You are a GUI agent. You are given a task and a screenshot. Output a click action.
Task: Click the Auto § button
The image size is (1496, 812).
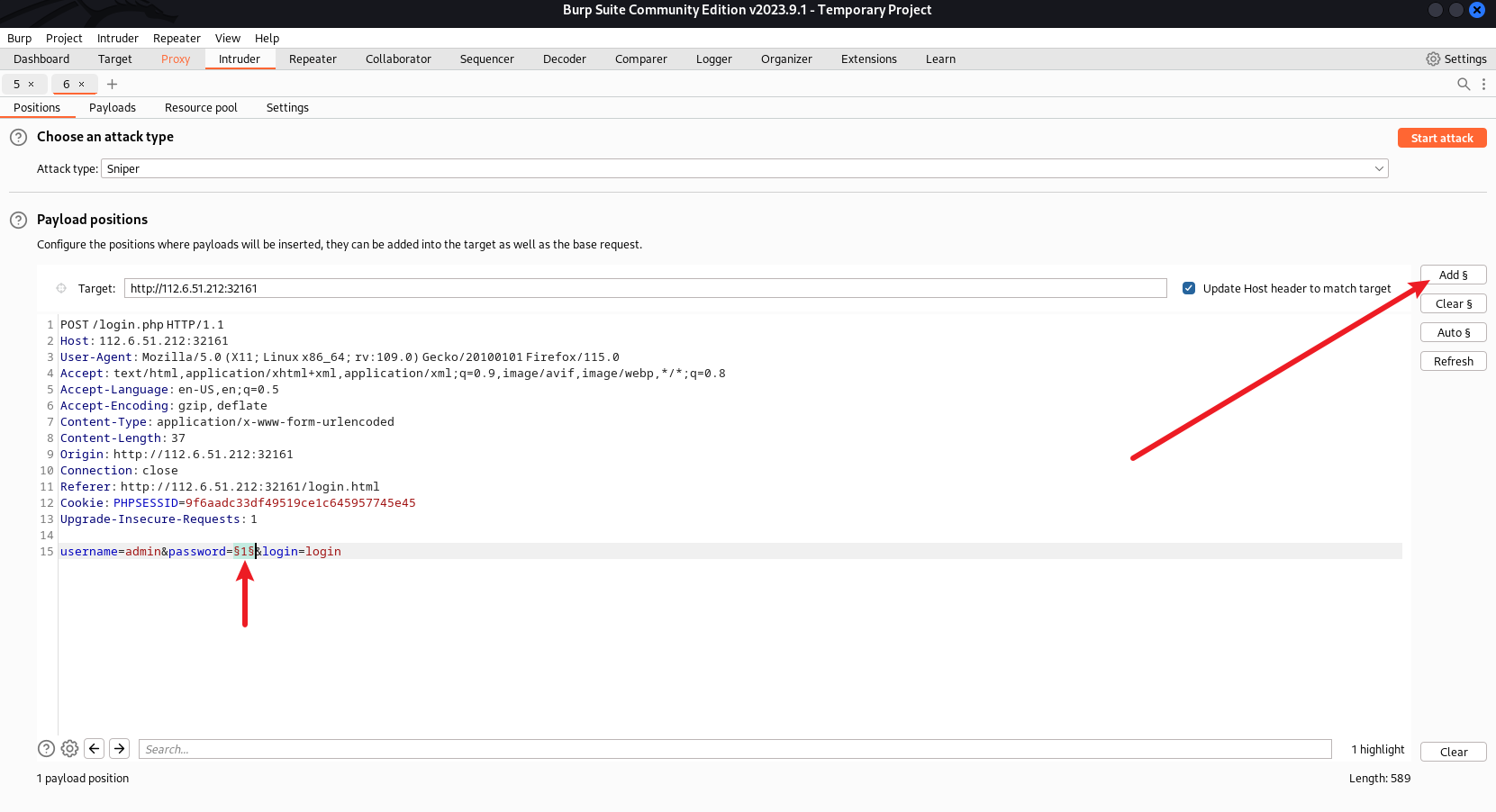(1453, 332)
